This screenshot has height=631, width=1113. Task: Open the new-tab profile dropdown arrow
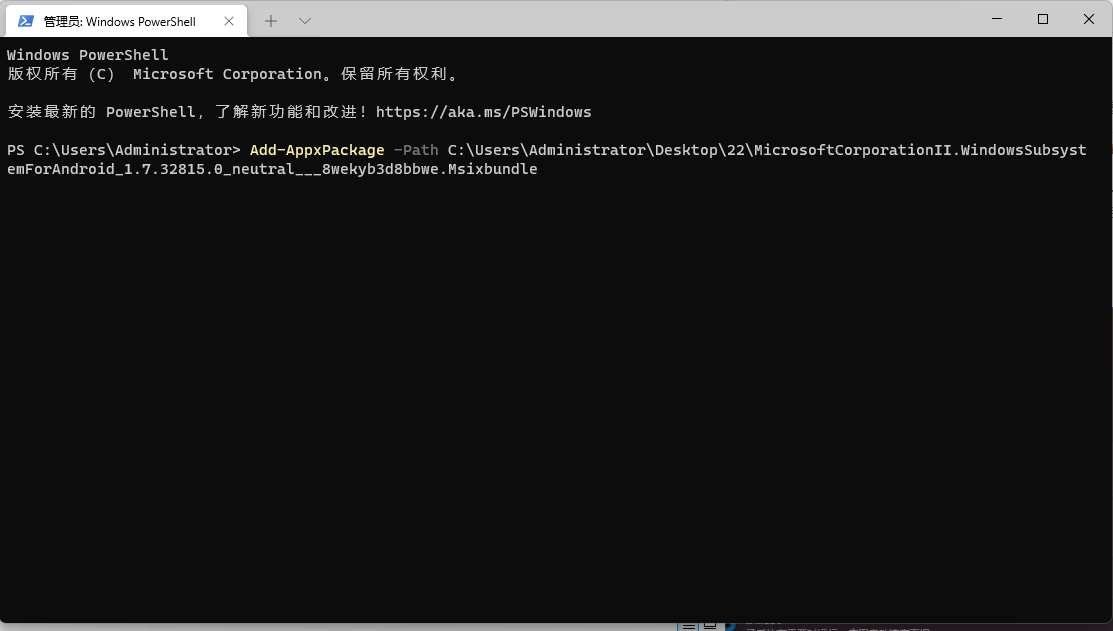(x=305, y=21)
